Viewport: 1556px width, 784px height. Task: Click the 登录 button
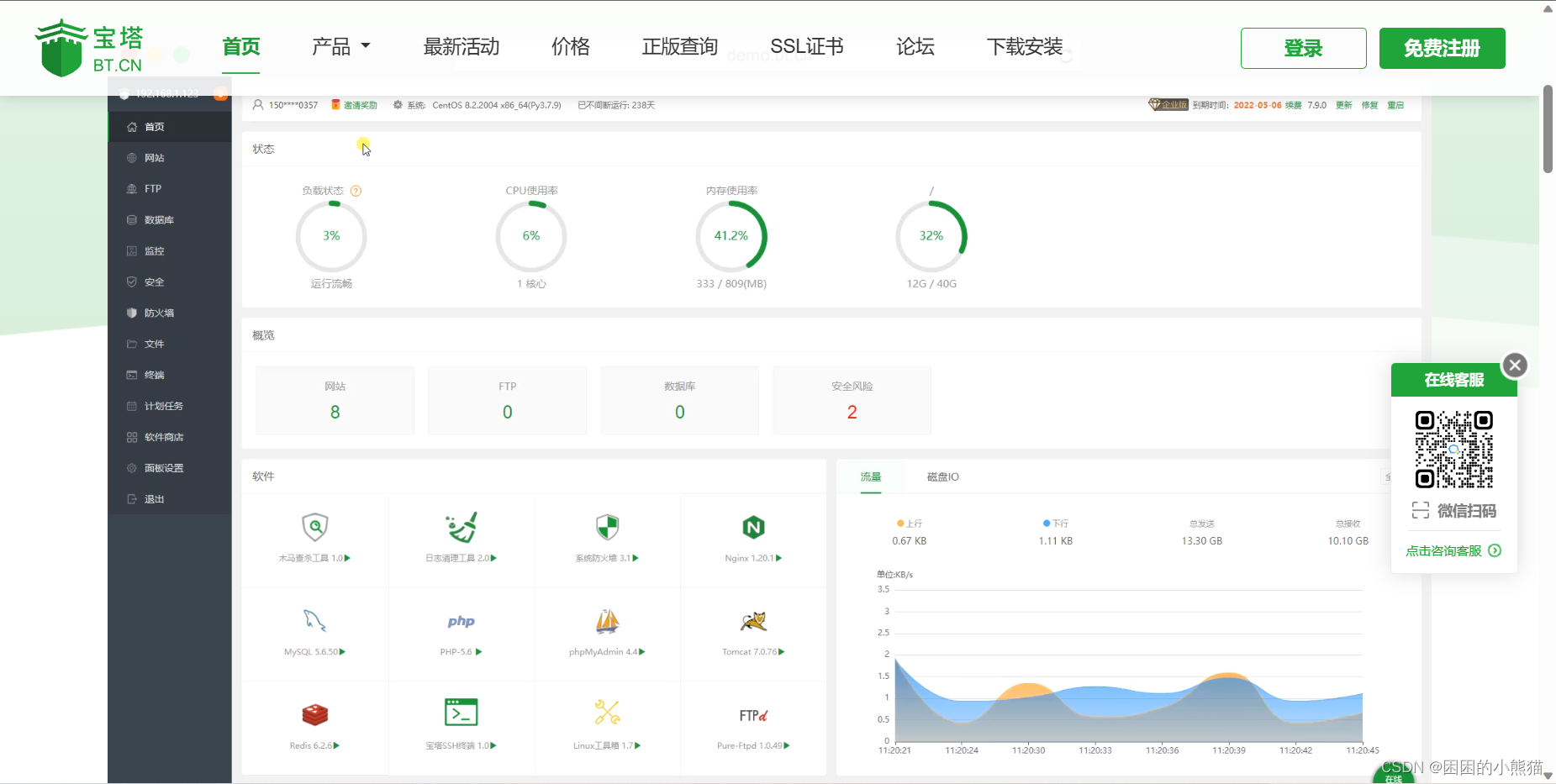(1303, 48)
